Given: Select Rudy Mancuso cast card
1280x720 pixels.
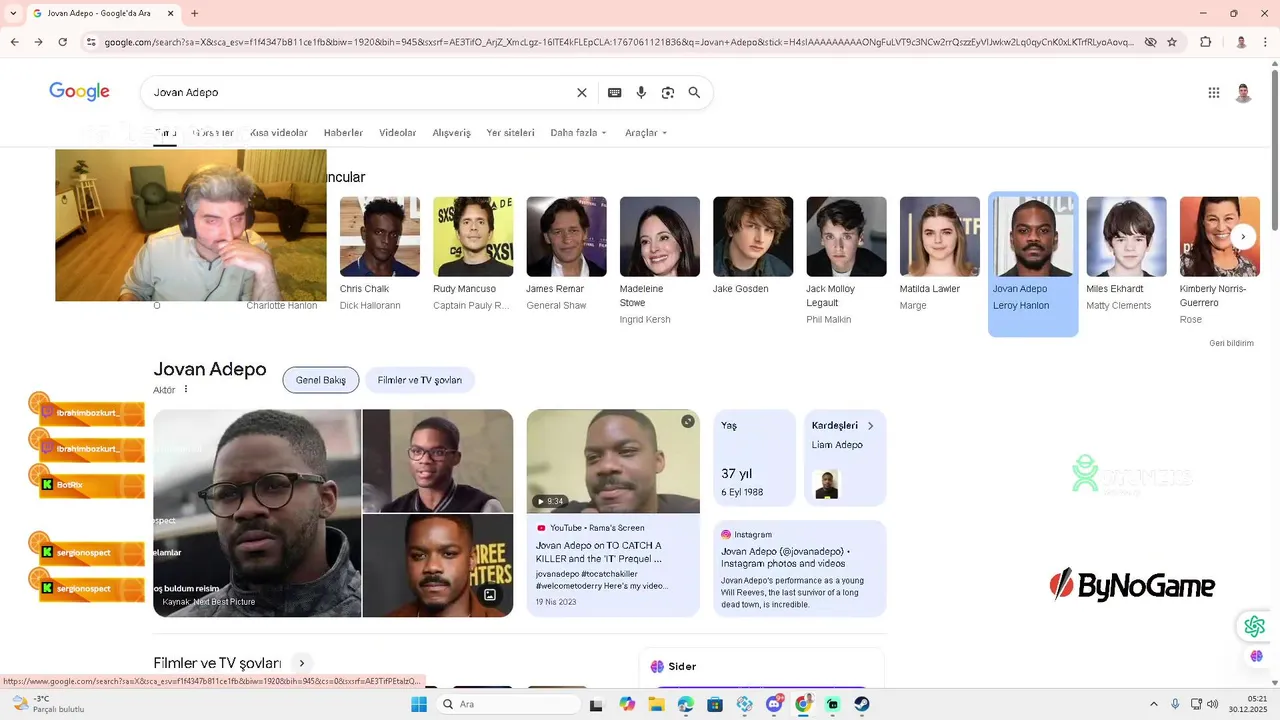Looking at the screenshot, I should (x=473, y=254).
